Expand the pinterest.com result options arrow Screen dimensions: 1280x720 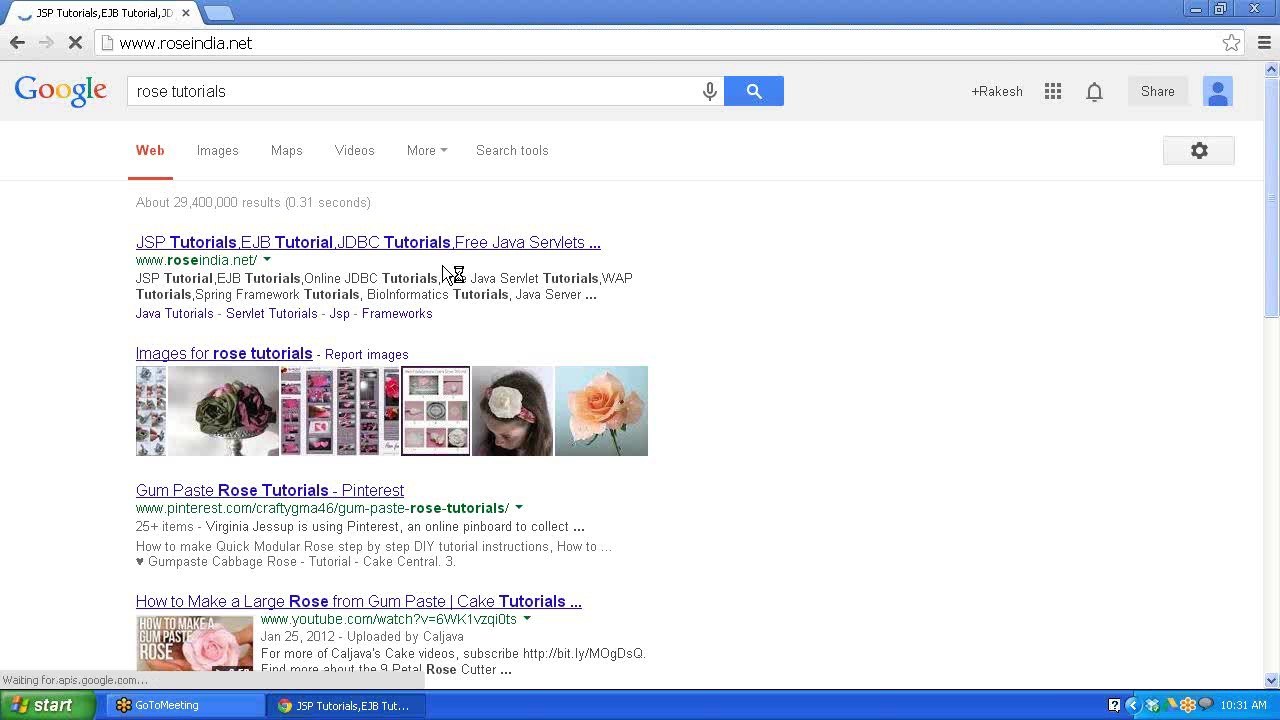(x=519, y=508)
